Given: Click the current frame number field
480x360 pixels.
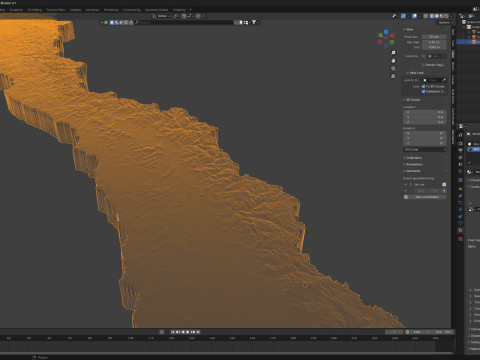Looking at the screenshot, I should (394, 332).
